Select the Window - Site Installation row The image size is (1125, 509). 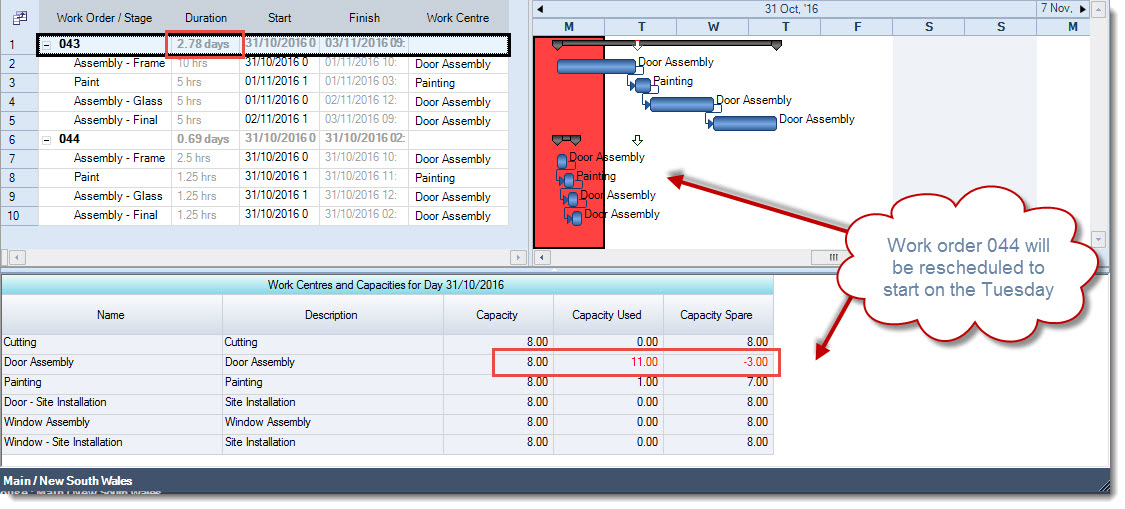(x=387, y=442)
